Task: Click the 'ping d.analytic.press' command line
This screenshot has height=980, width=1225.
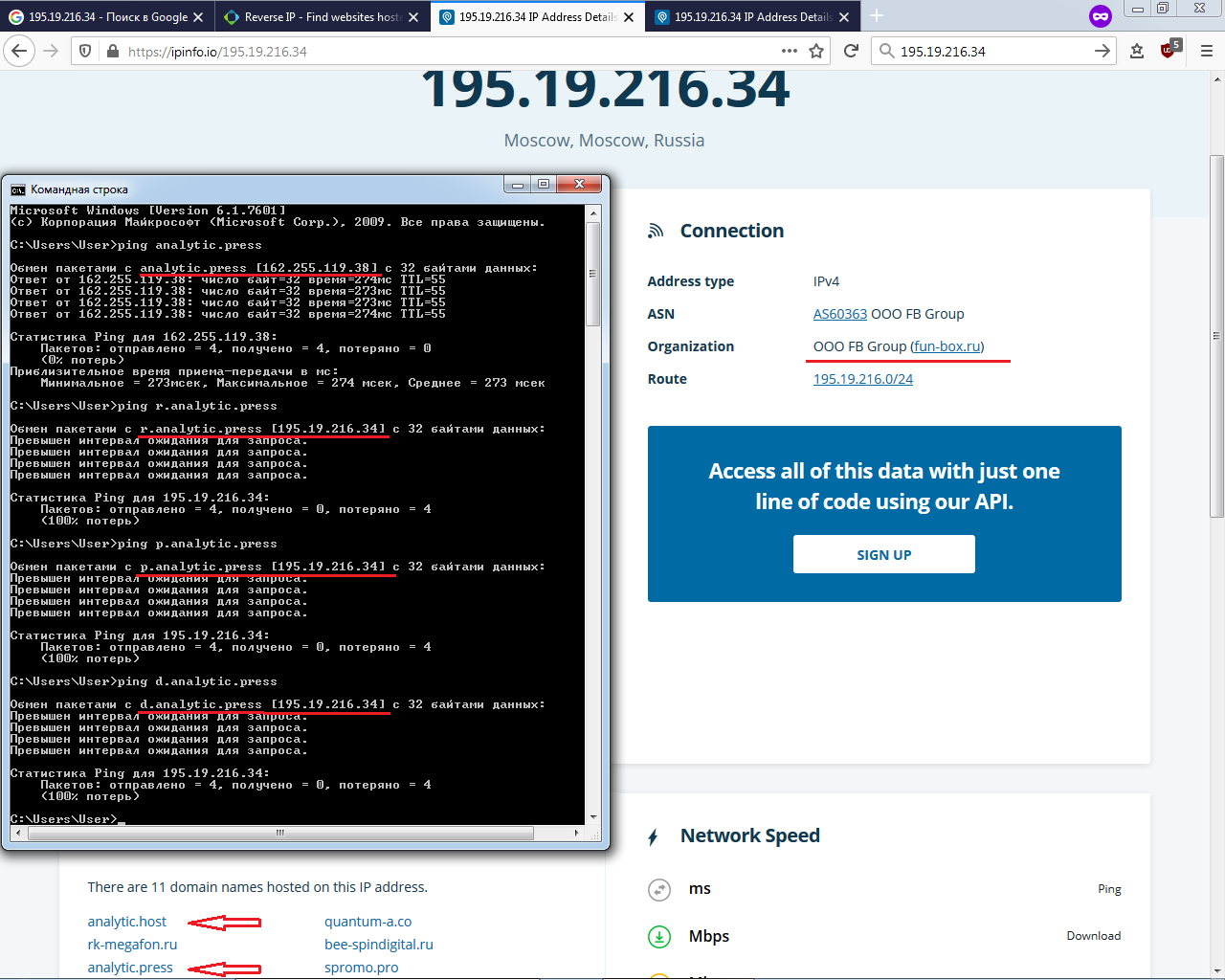Action: 197,681
